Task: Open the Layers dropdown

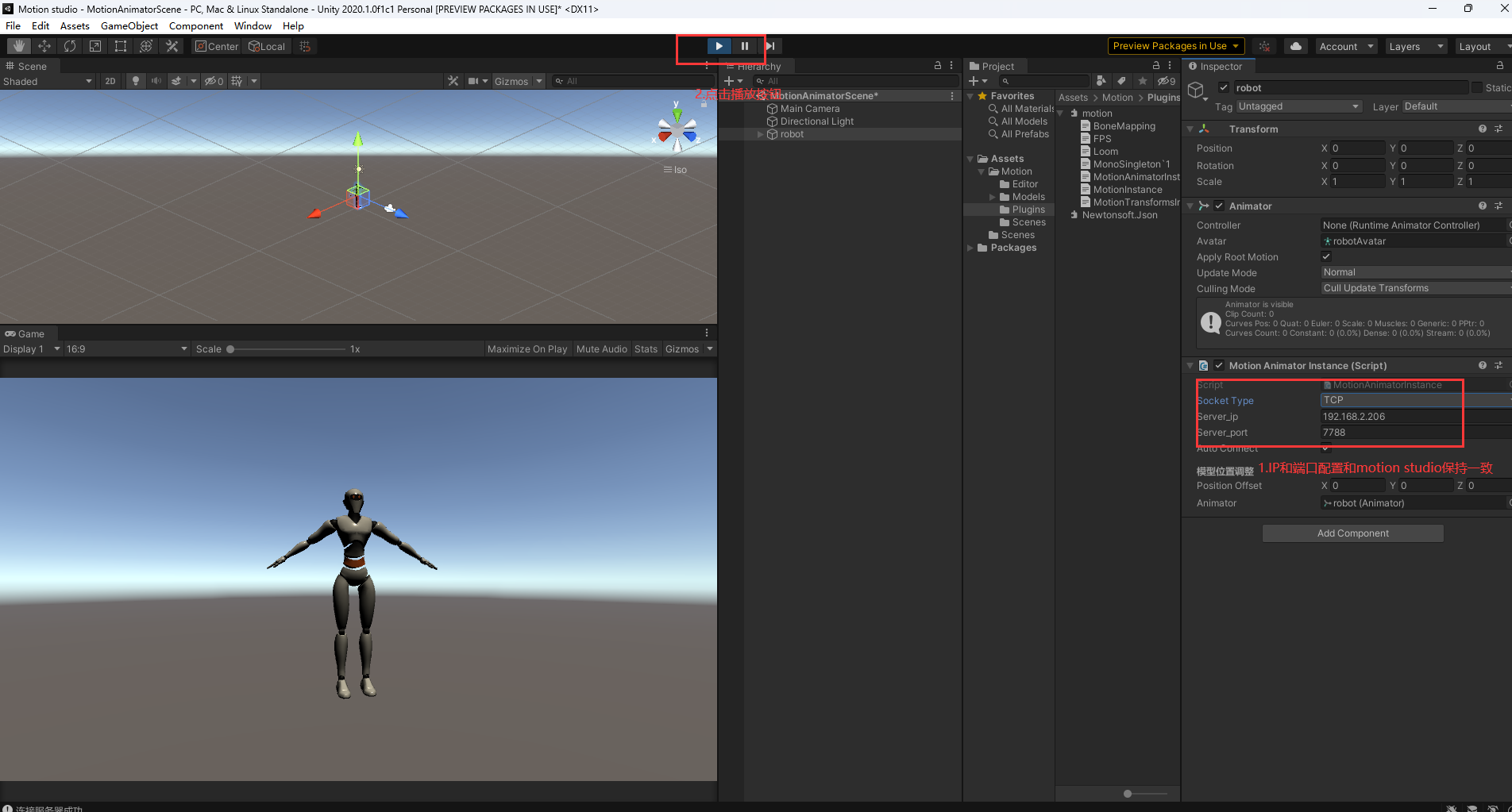Action: (1415, 46)
